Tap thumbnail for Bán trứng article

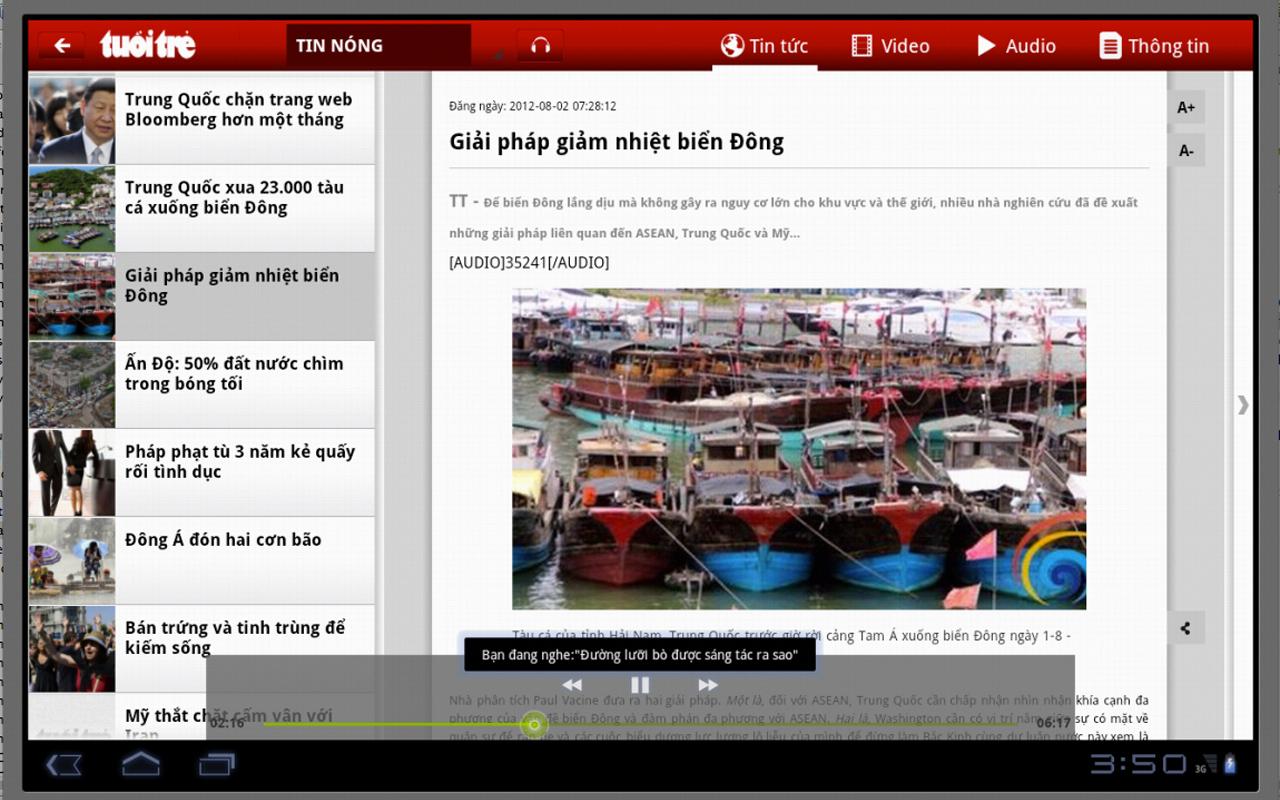pyautogui.click(x=72, y=648)
